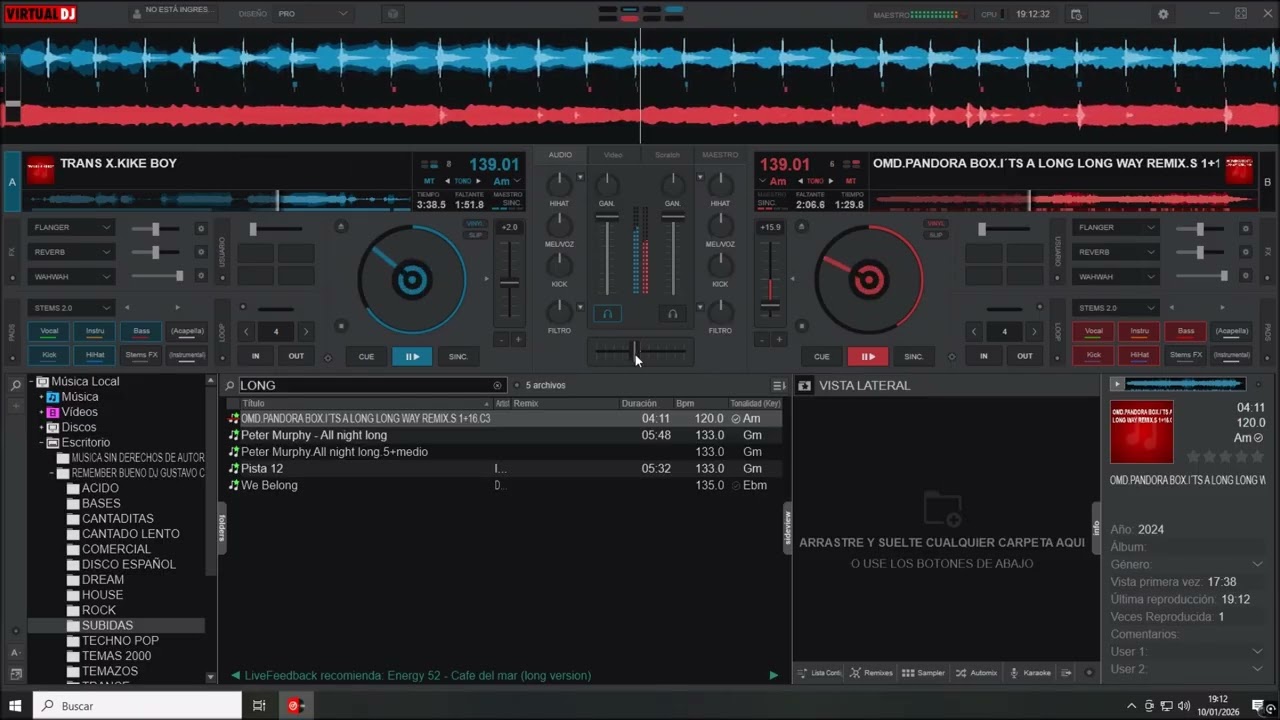Open REVERB effect settings gear on deck A
This screenshot has height=720, width=1280.
coord(200,252)
